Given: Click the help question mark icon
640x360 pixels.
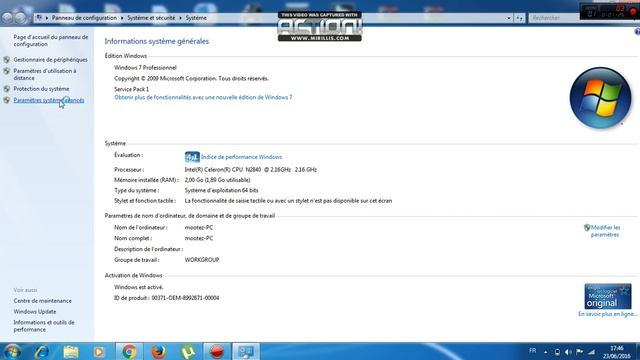Looking at the screenshot, I should coord(637,32).
